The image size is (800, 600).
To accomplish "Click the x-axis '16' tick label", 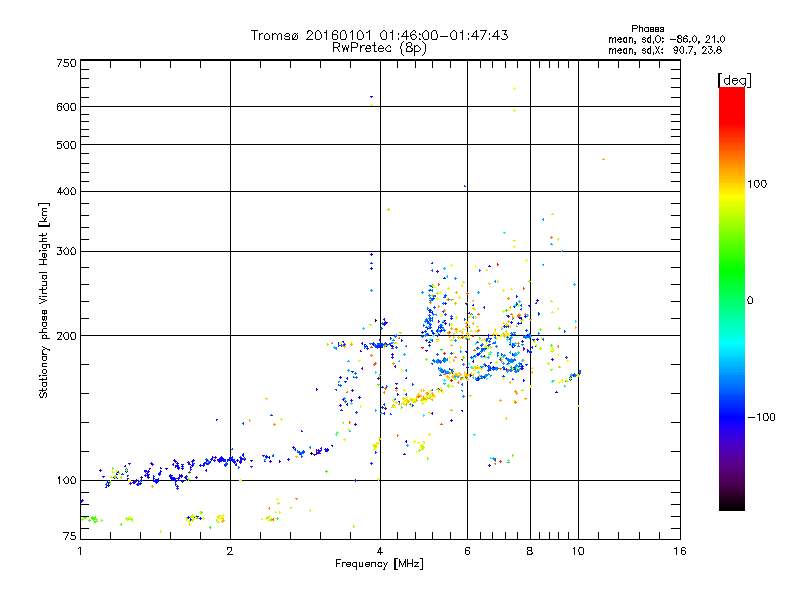I will pyautogui.click(x=680, y=551).
